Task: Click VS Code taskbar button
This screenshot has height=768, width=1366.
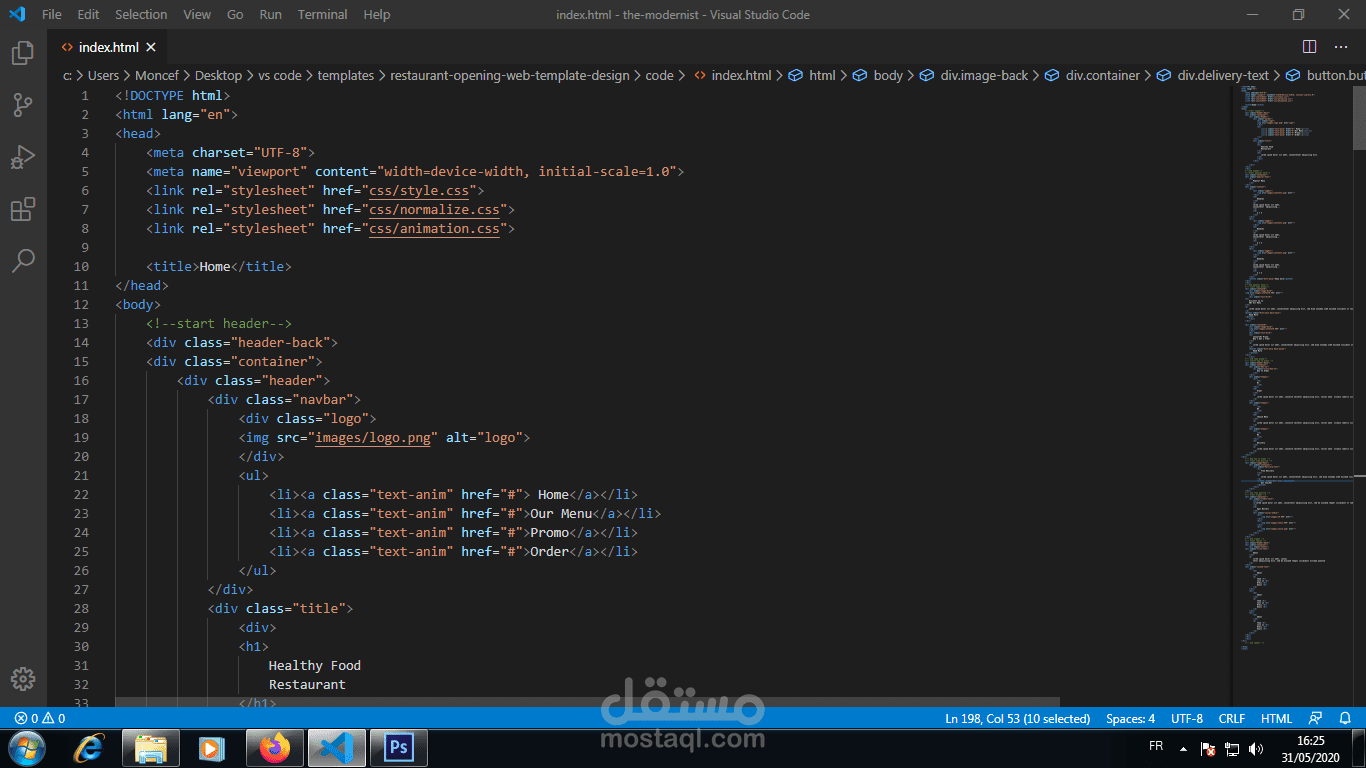Action: pos(336,748)
